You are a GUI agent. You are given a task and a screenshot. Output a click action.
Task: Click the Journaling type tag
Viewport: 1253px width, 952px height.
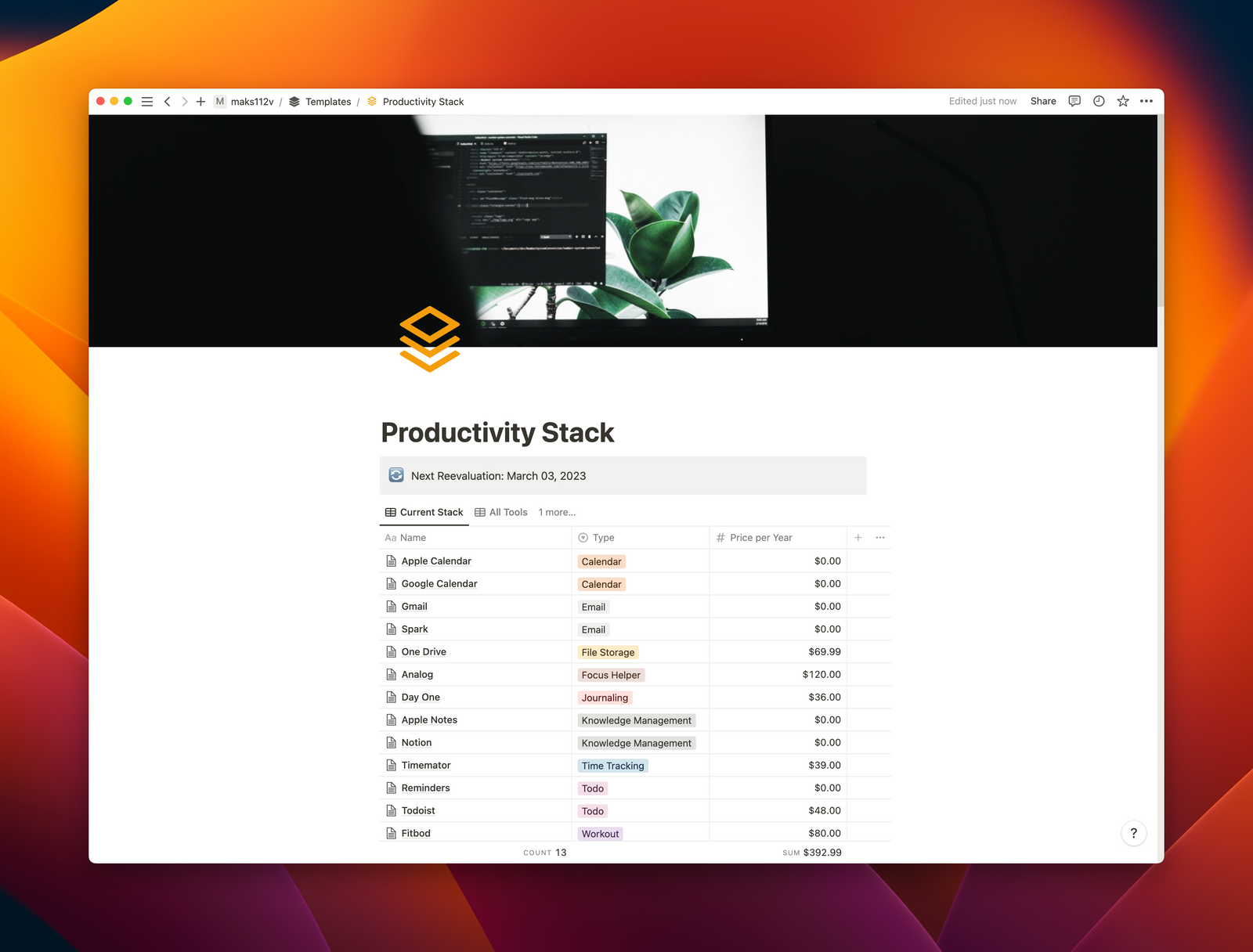point(605,698)
